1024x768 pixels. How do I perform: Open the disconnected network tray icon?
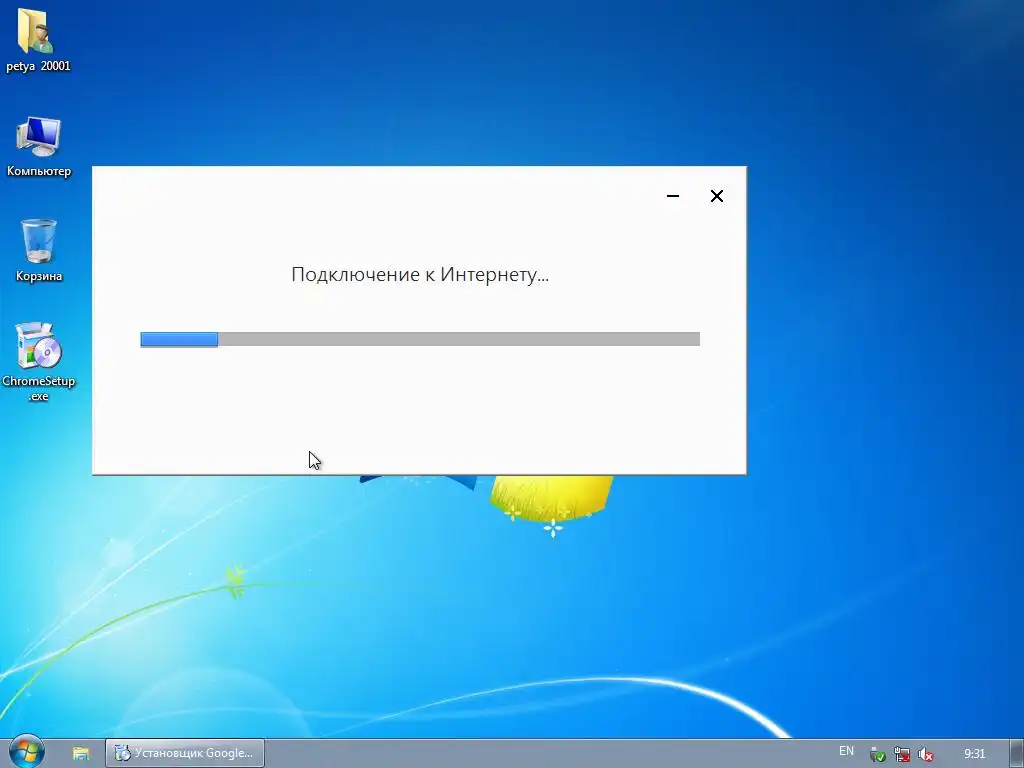(902, 754)
